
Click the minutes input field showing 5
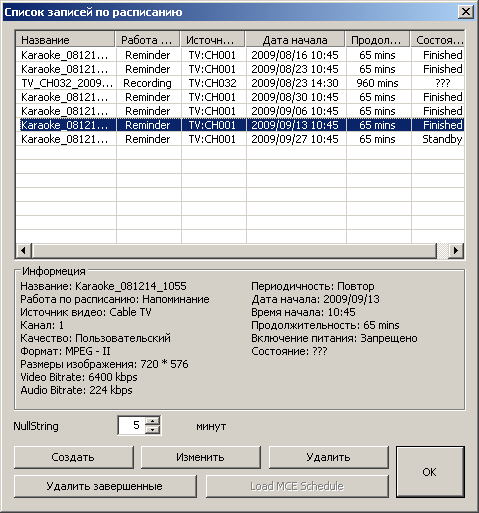click(x=132, y=425)
